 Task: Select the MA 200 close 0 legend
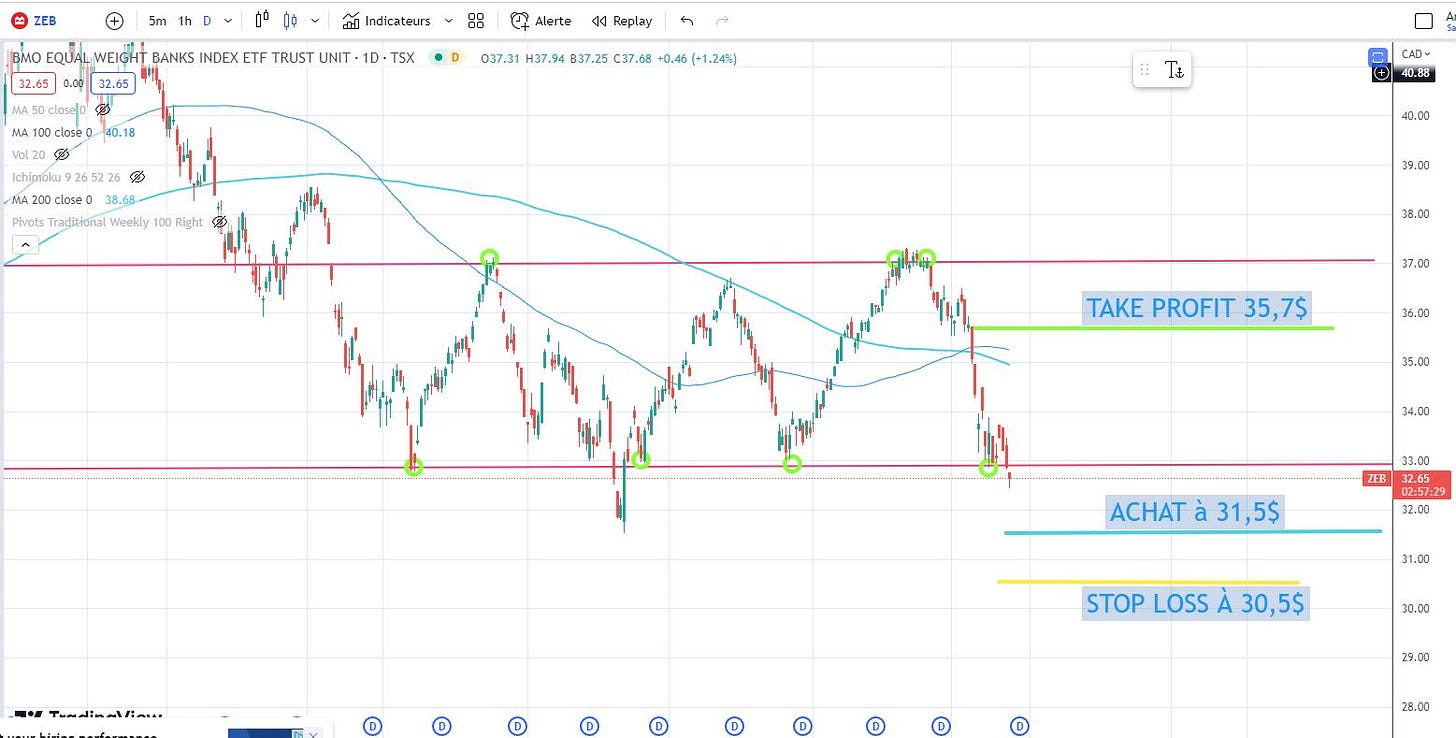[x=52, y=199]
